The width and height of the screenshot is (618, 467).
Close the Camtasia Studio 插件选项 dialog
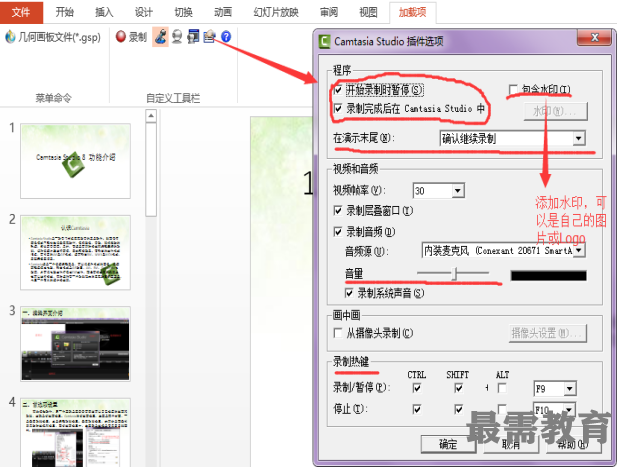tap(595, 37)
